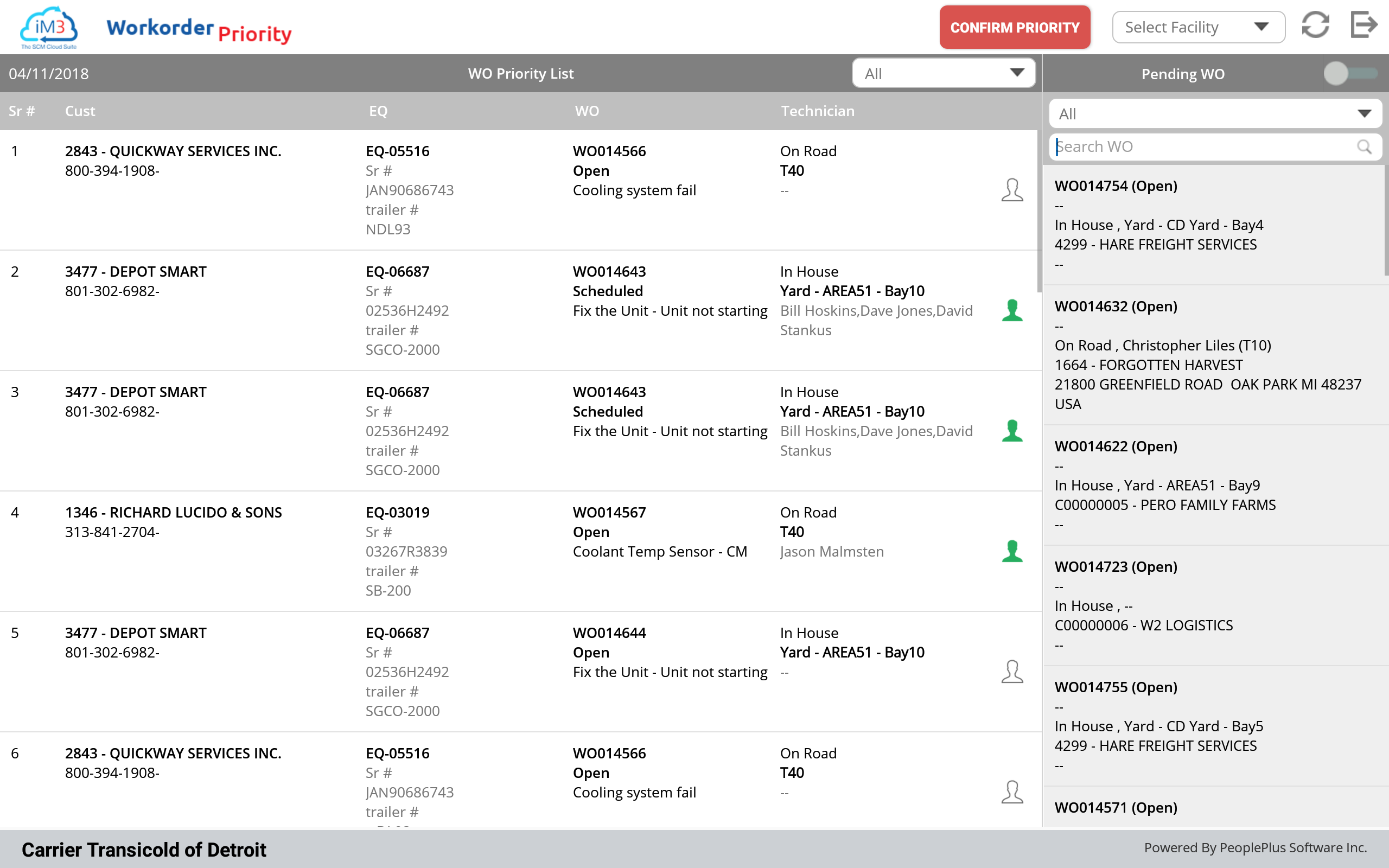Image resolution: width=1389 pixels, height=868 pixels.
Task: Click the Technician column header
Action: click(817, 111)
